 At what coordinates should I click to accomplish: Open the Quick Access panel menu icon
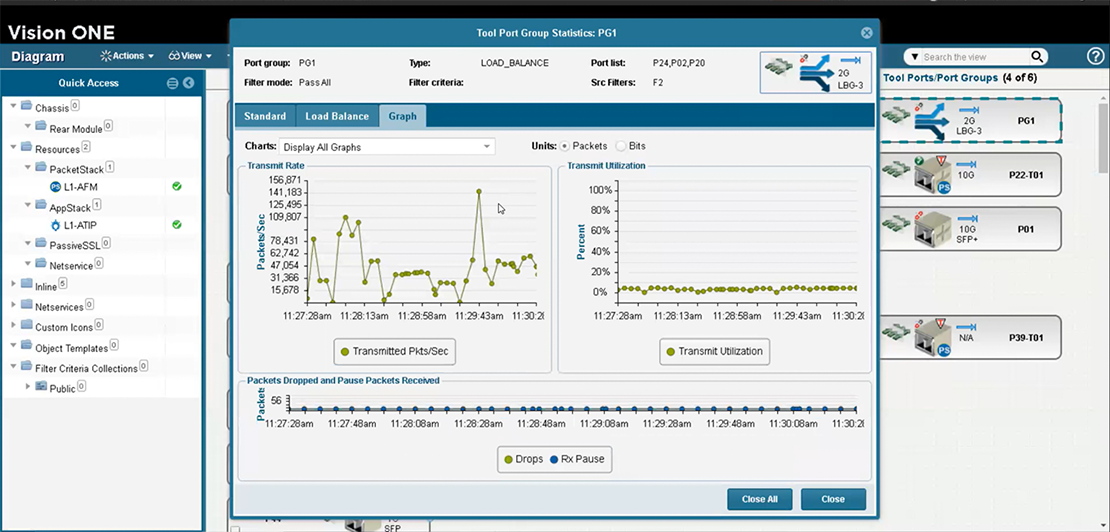pyautogui.click(x=172, y=83)
